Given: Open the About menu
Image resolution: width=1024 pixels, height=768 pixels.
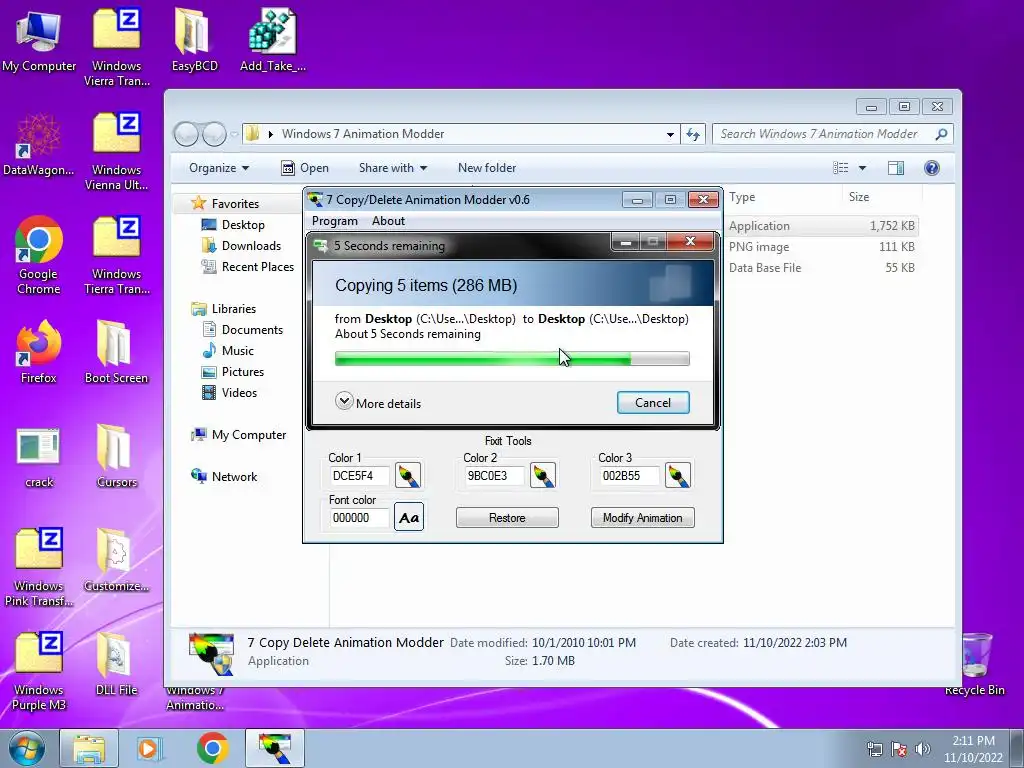Looking at the screenshot, I should point(389,221).
